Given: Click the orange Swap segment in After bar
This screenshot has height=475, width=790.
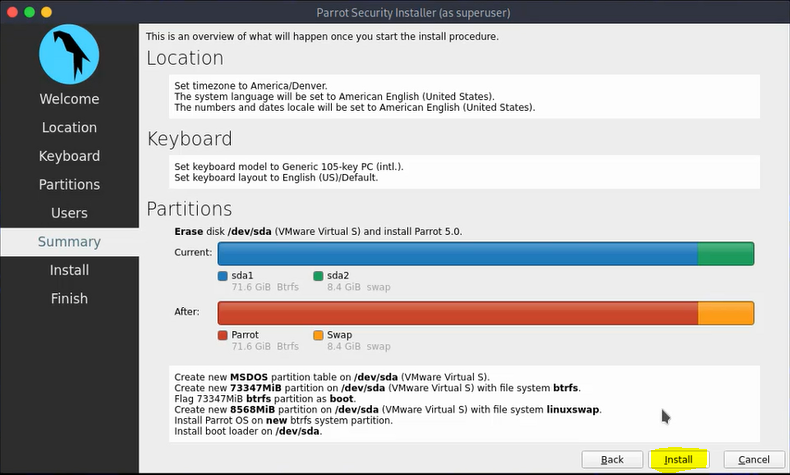Looking at the screenshot, I should [x=726, y=313].
